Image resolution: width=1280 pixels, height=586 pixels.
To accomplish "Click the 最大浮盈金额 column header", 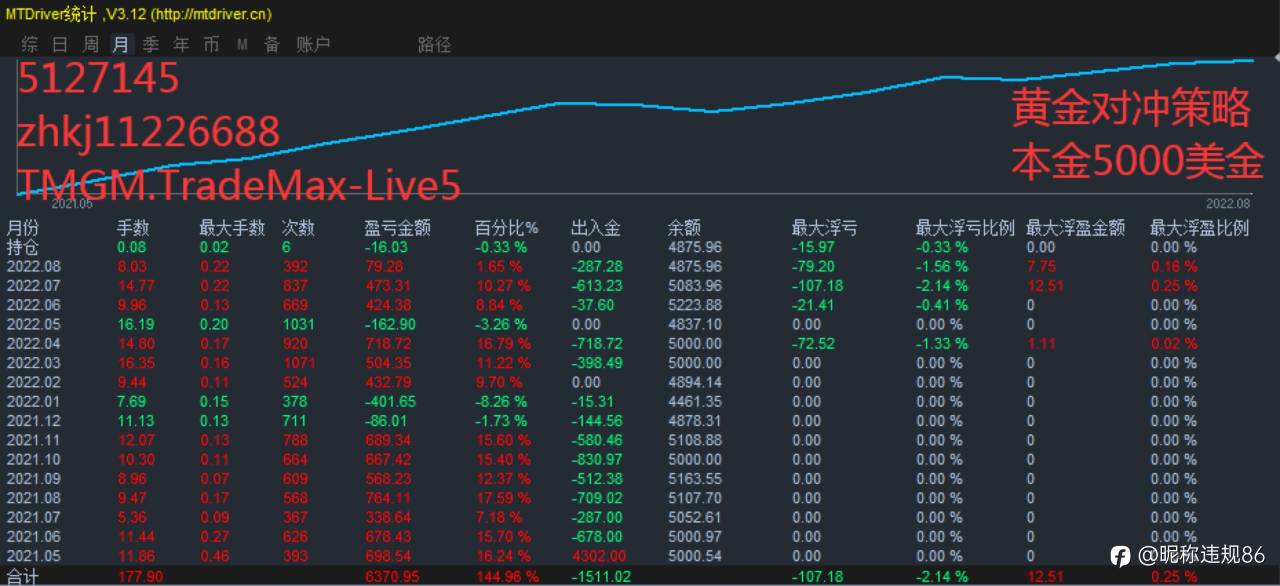I will pyautogui.click(x=1076, y=228).
